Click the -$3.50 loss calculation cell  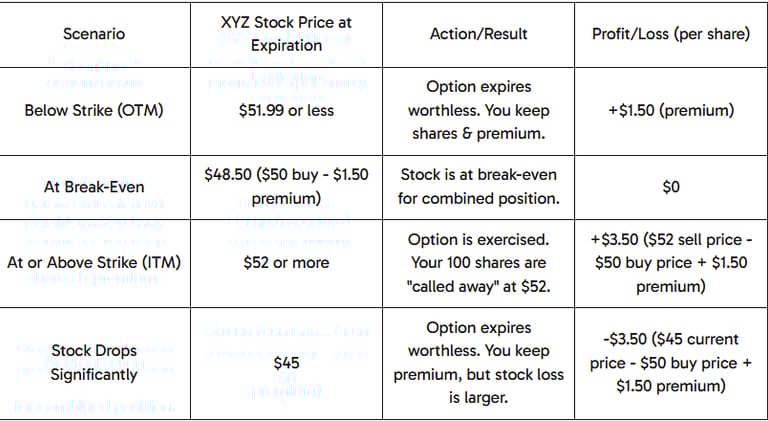click(671, 363)
